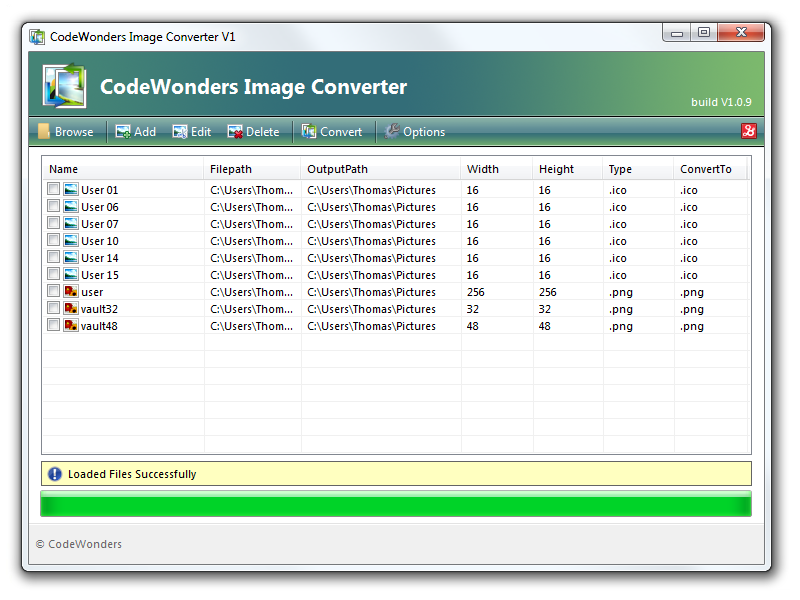Click the Delete toolbar label

[263, 132]
